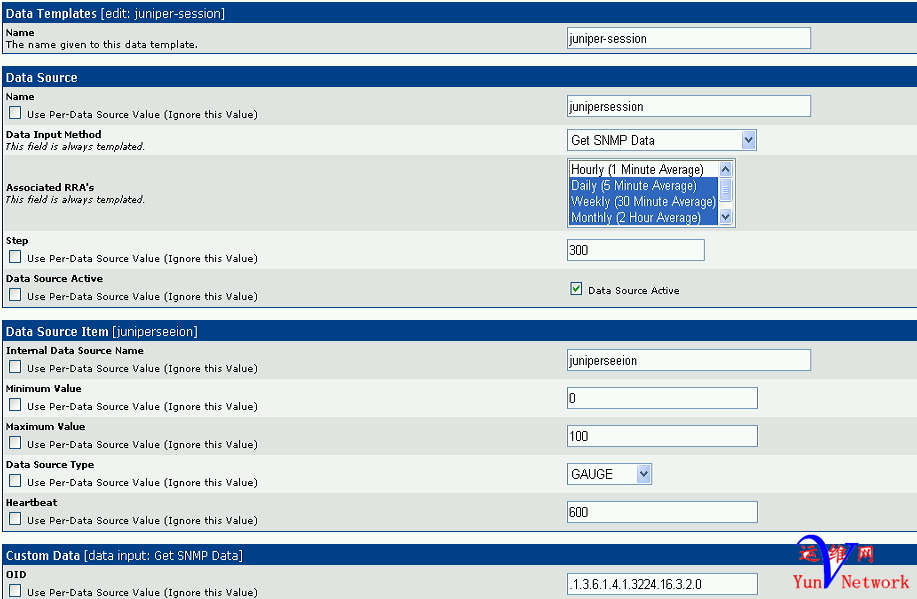This screenshot has height=599, width=917.
Task: Tick per-data source checkbox under OID
Action: [x=15, y=591]
